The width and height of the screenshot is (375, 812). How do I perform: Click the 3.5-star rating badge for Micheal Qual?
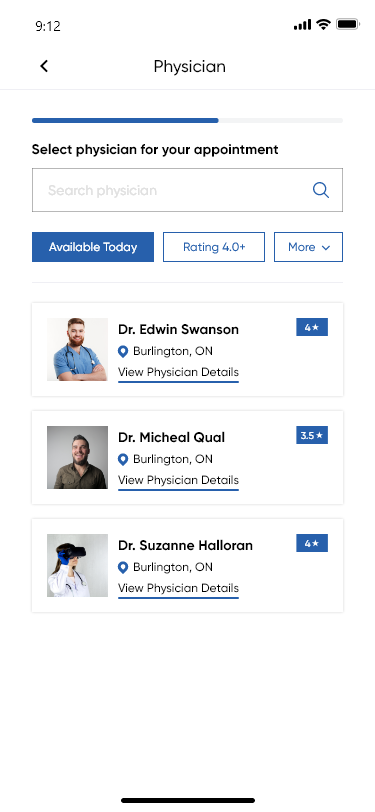click(312, 436)
